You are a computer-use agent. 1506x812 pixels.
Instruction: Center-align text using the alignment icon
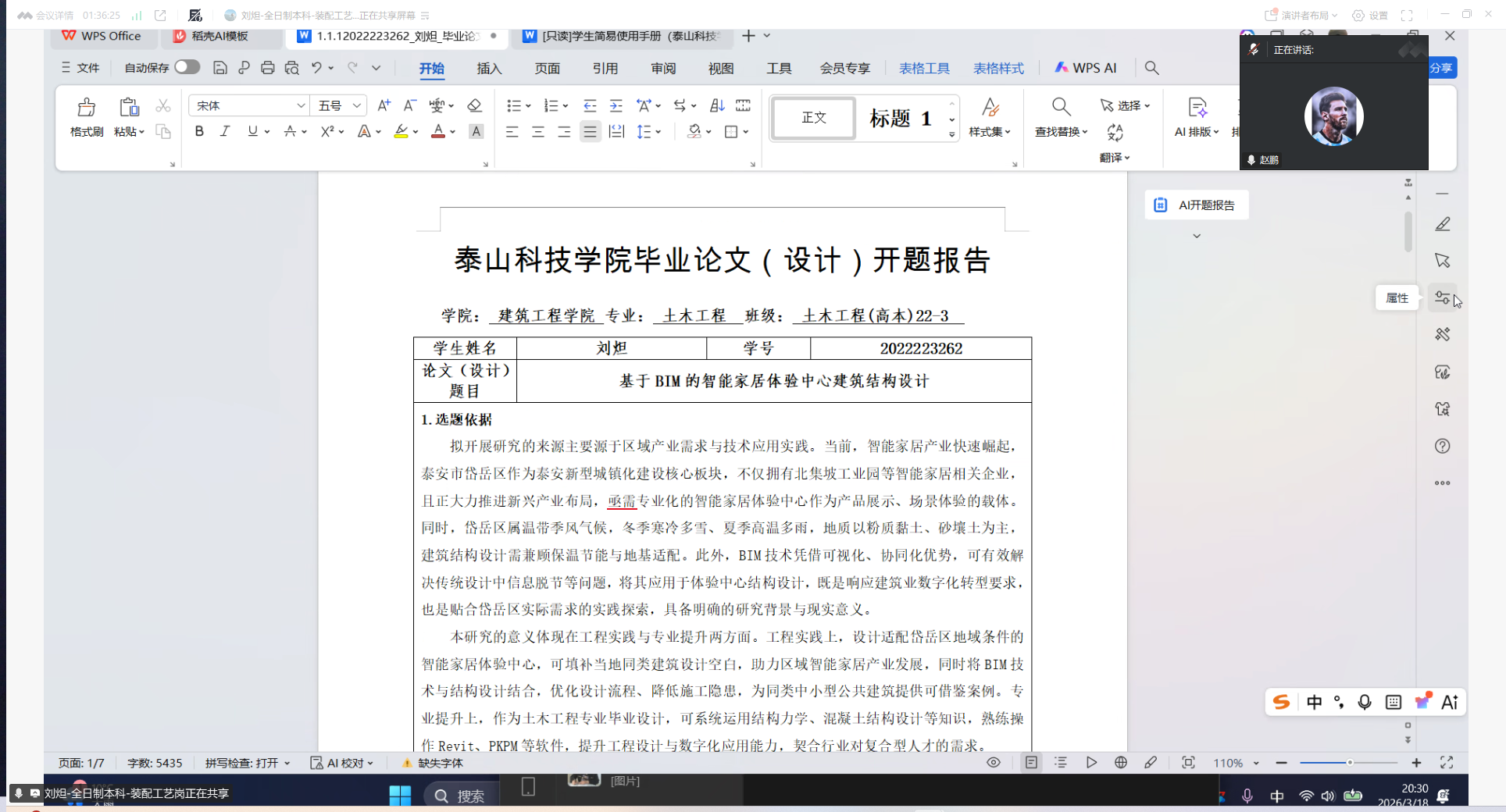(x=538, y=132)
